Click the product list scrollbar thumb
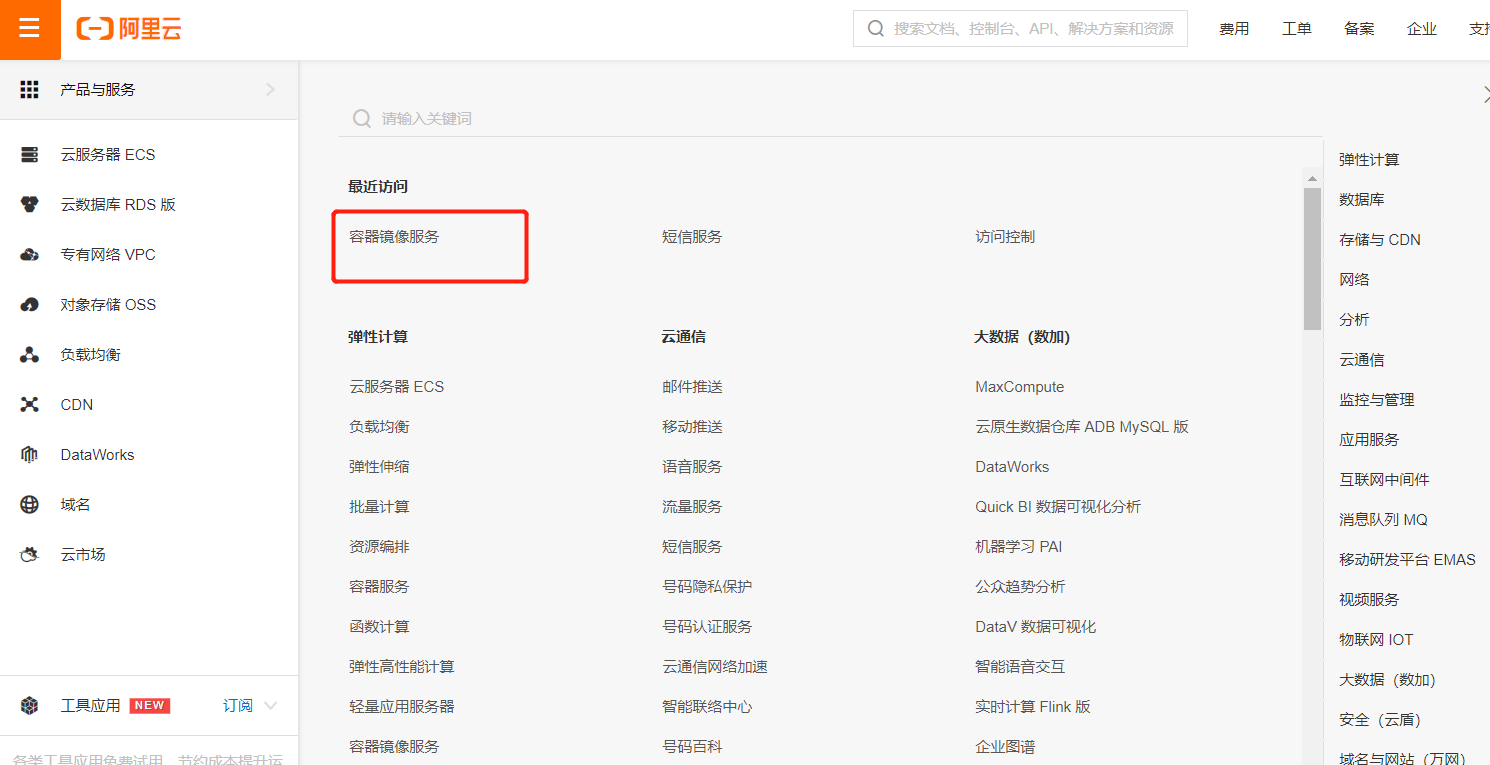1490x765 pixels. [x=1312, y=258]
